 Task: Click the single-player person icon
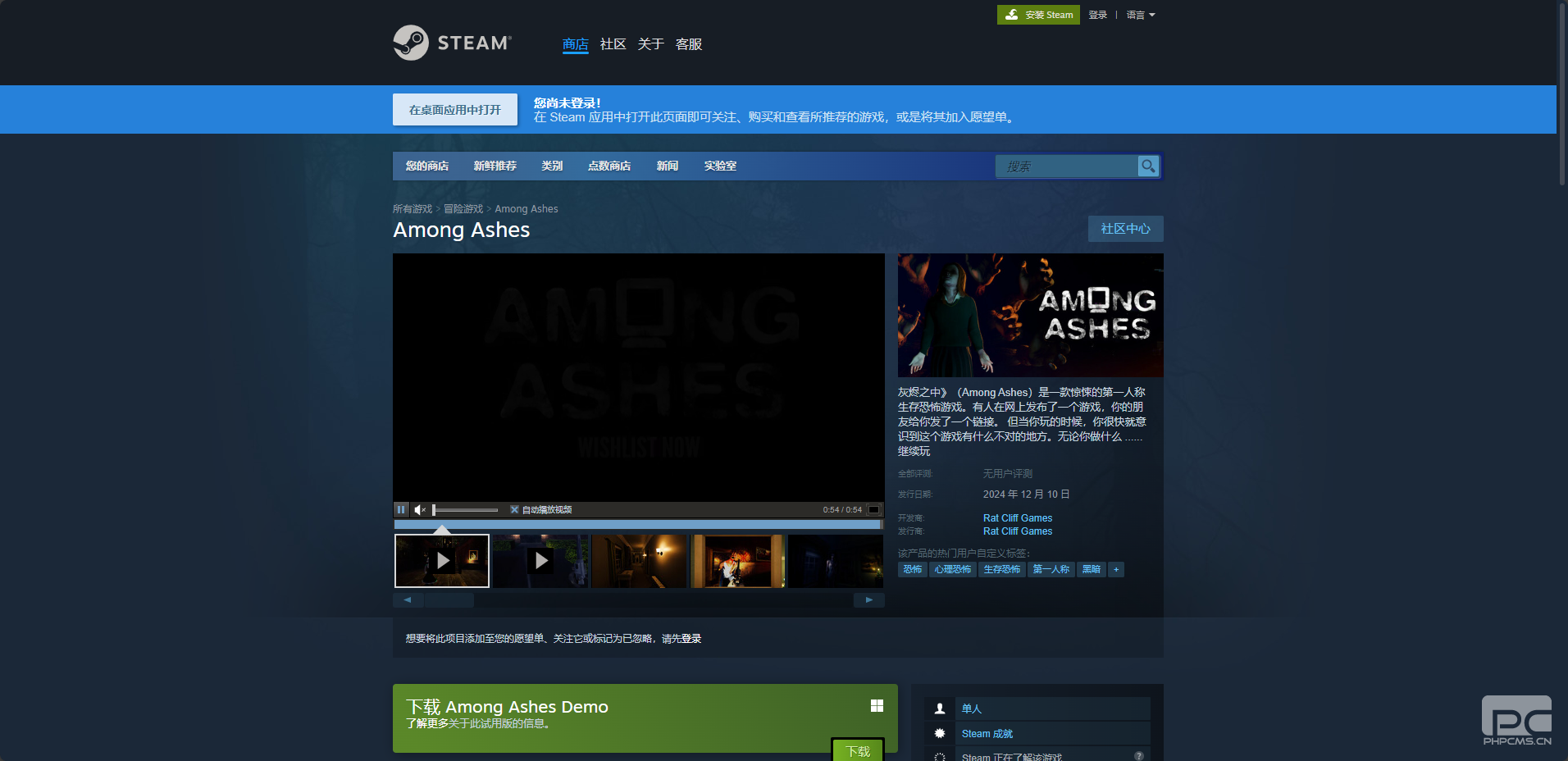point(940,709)
